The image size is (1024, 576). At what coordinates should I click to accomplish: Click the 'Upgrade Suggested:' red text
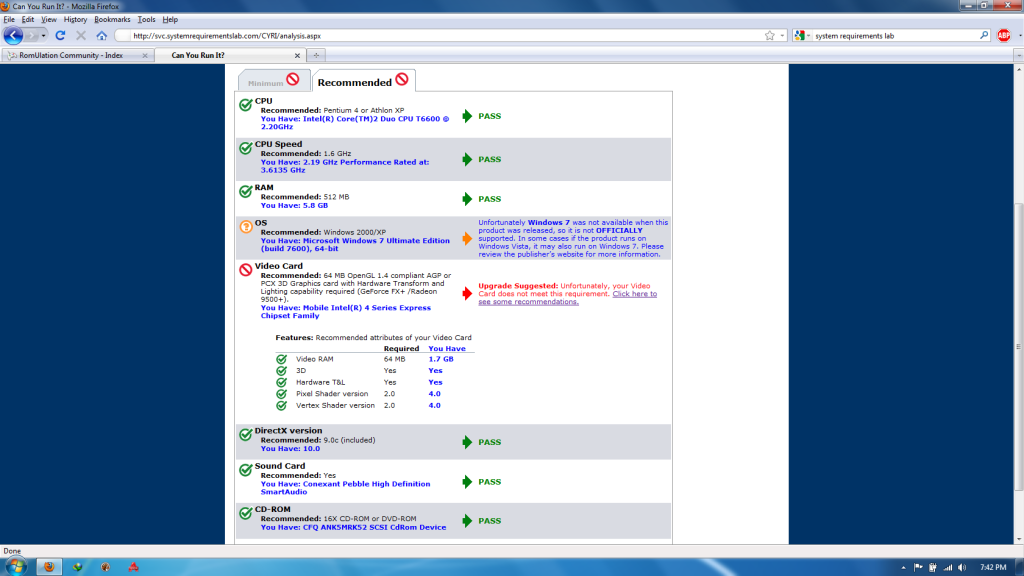(518, 286)
